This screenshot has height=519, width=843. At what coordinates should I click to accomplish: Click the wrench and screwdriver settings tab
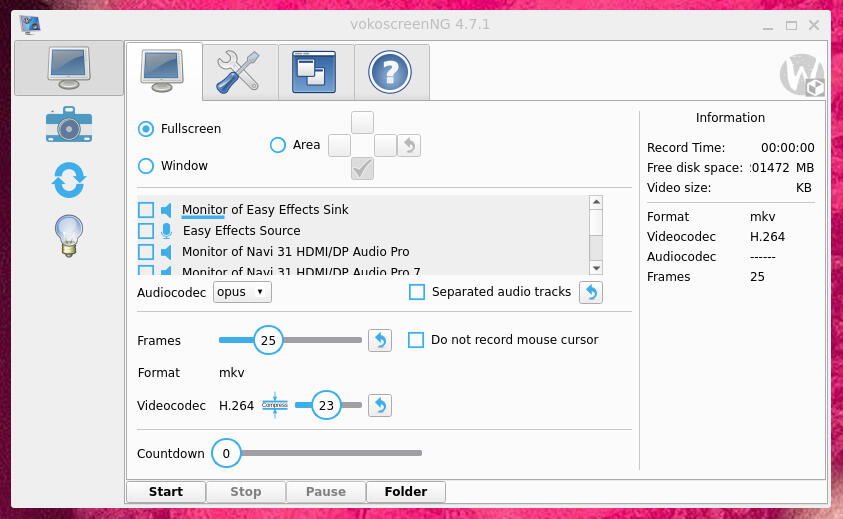click(240, 72)
